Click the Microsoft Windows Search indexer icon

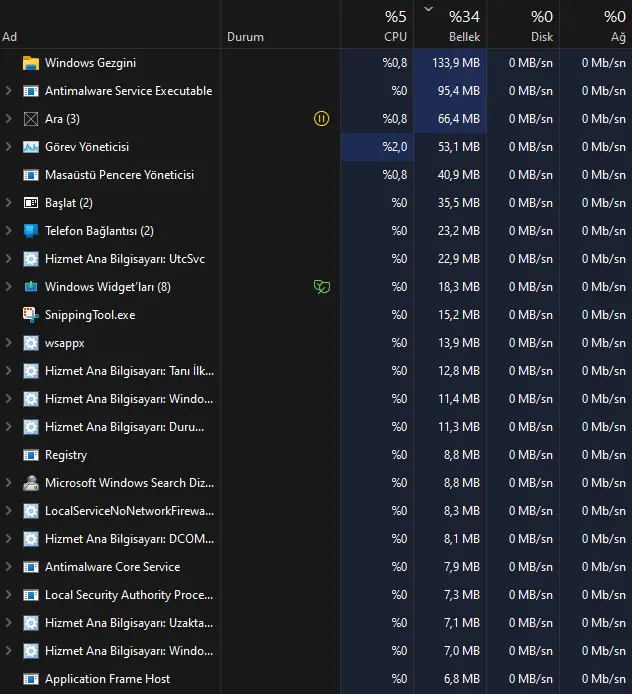tap(31, 483)
